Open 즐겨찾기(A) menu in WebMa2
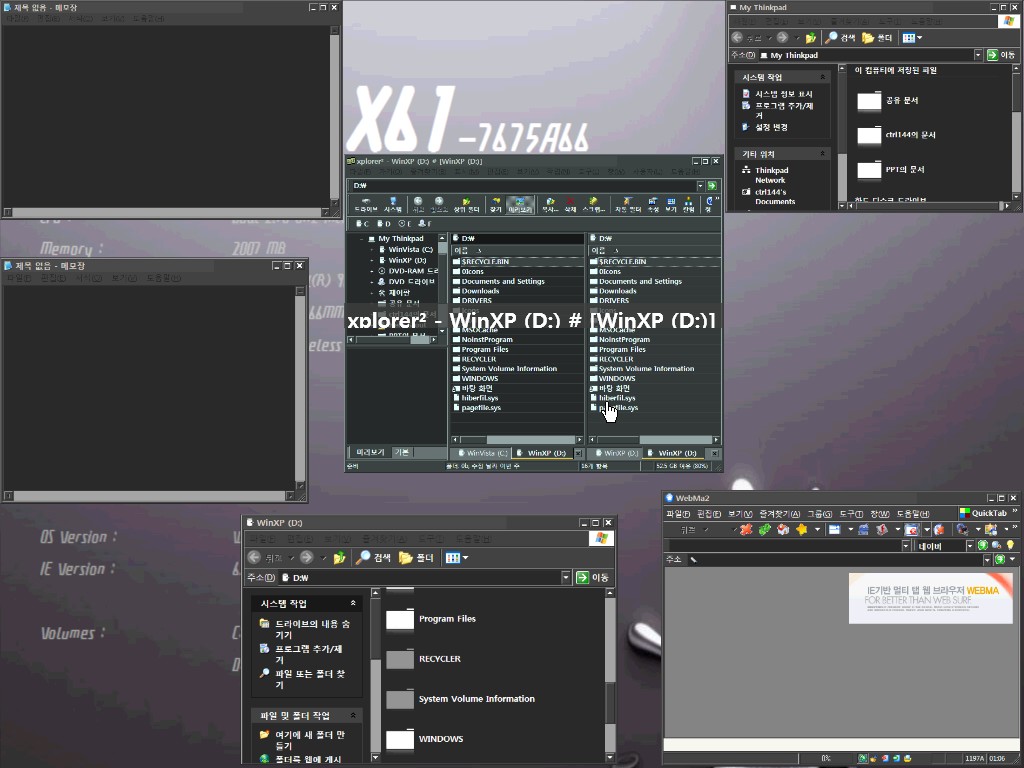 click(x=780, y=514)
